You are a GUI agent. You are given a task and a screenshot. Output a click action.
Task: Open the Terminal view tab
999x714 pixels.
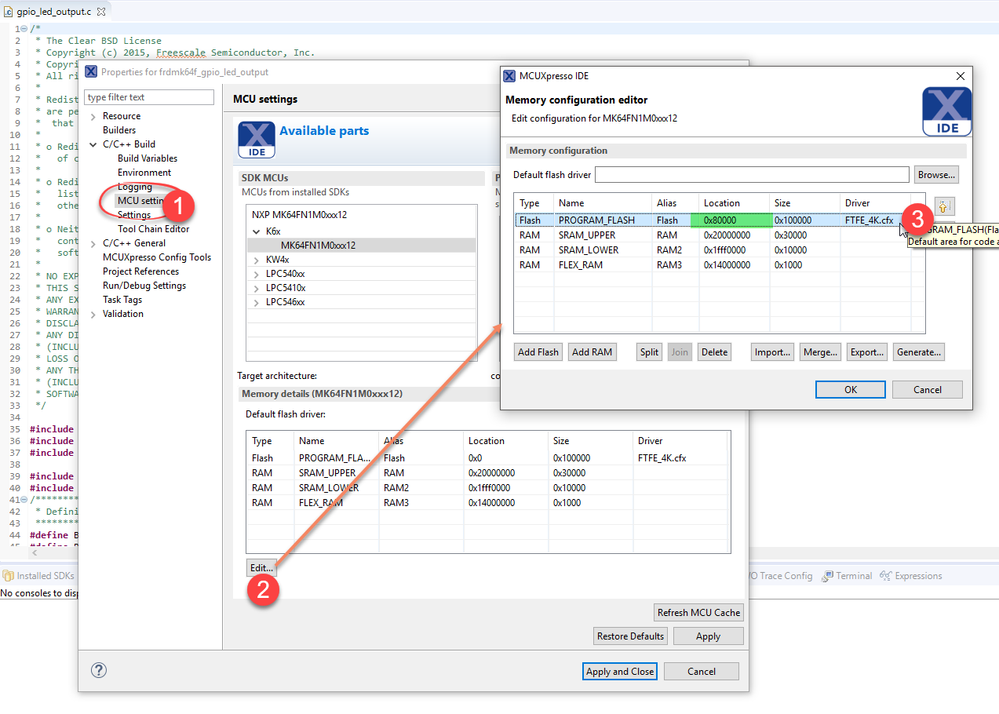847,576
